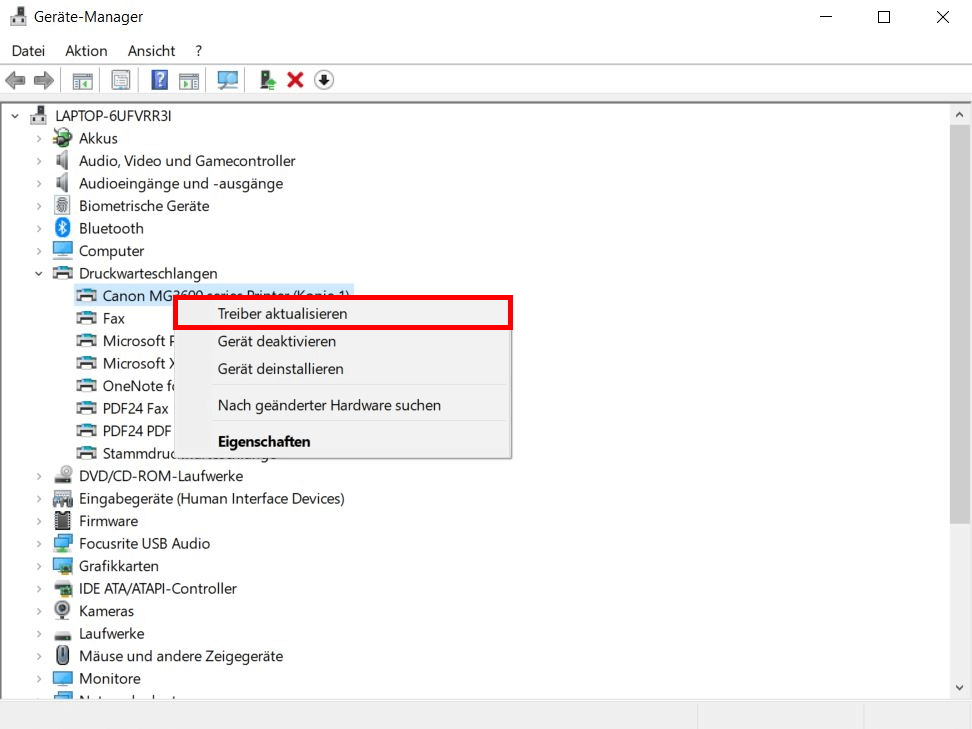Screen dimensions: 972x729
Task: Expand Audioeingänge und -ausgänge
Action: [x=38, y=183]
